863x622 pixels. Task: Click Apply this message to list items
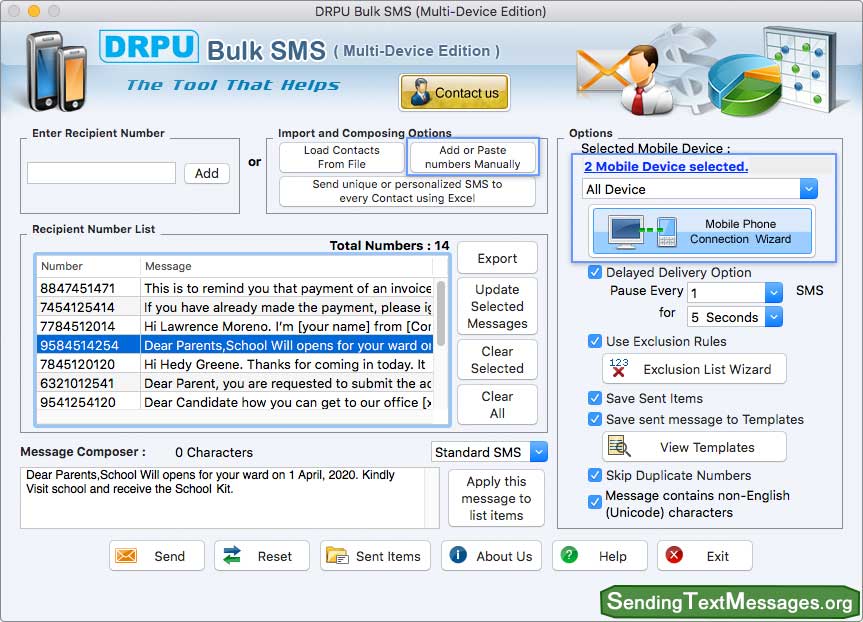pos(496,498)
